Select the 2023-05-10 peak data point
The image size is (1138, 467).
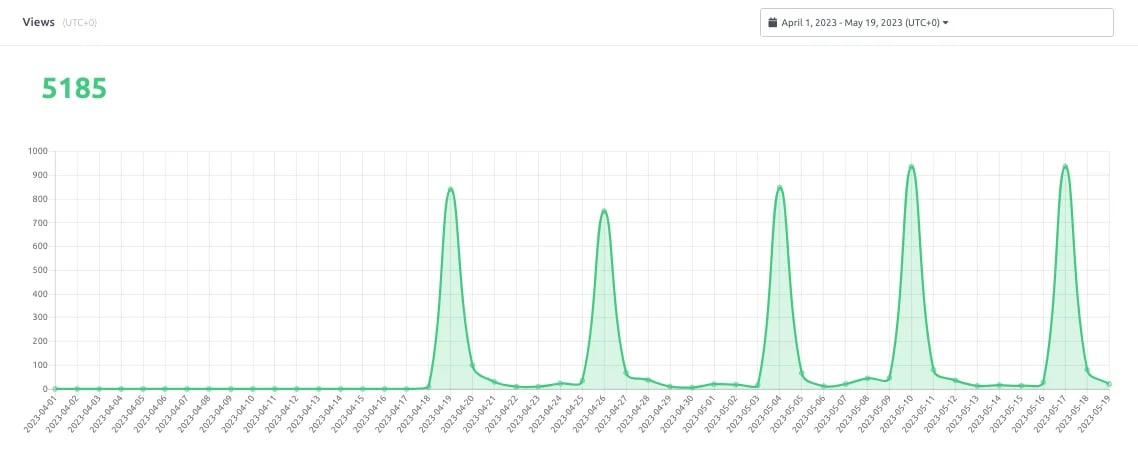click(x=911, y=167)
